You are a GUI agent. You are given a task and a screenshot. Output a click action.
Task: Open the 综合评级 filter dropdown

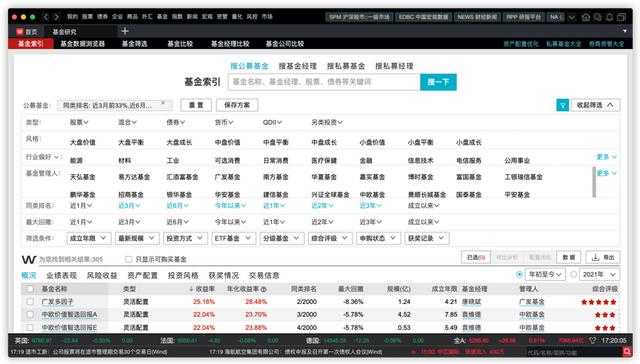coord(330,238)
